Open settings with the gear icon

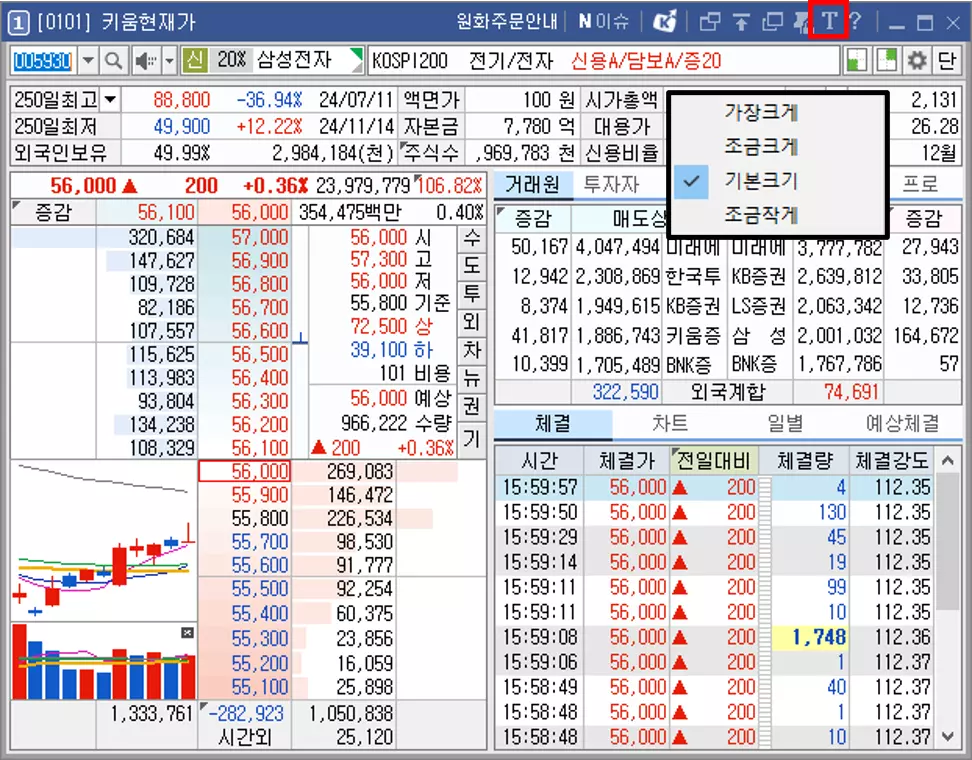[x=917, y=61]
